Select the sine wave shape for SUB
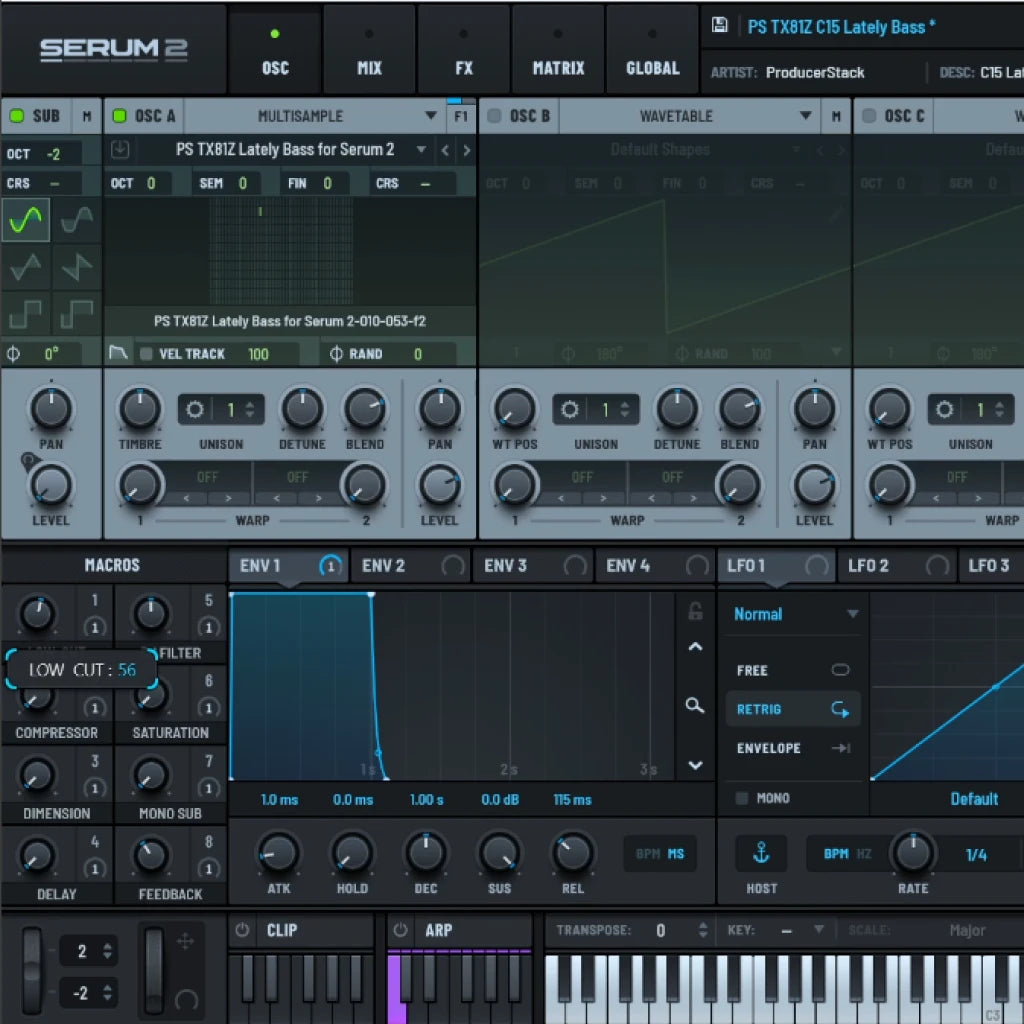1024x1024 pixels. pyautogui.click(x=26, y=221)
